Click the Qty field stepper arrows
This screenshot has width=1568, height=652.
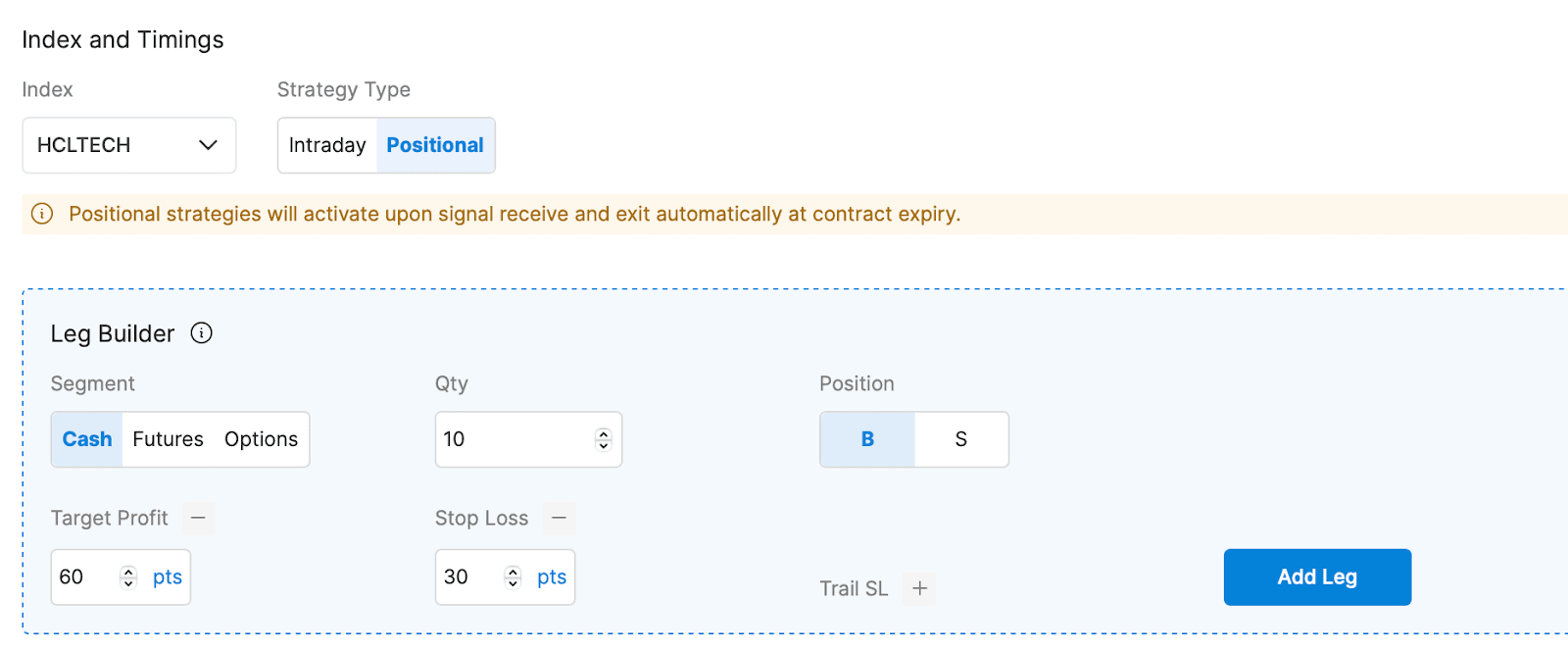604,439
